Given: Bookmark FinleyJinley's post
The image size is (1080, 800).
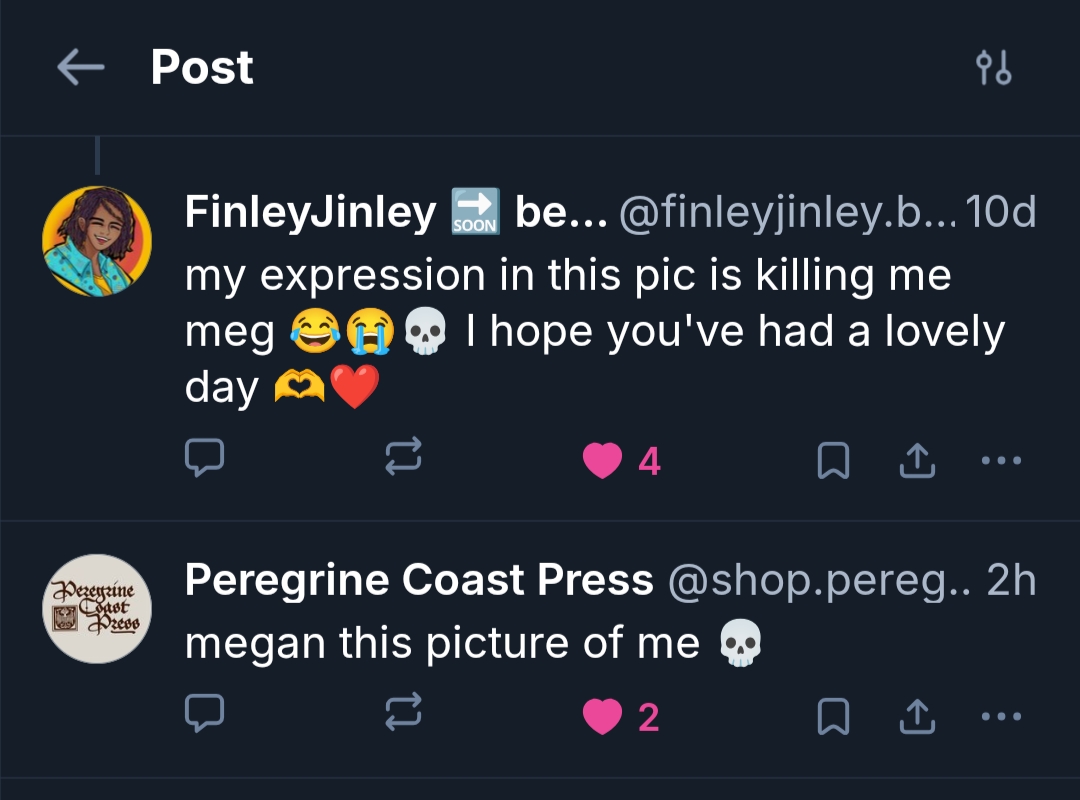Looking at the screenshot, I should pyautogui.click(x=834, y=461).
